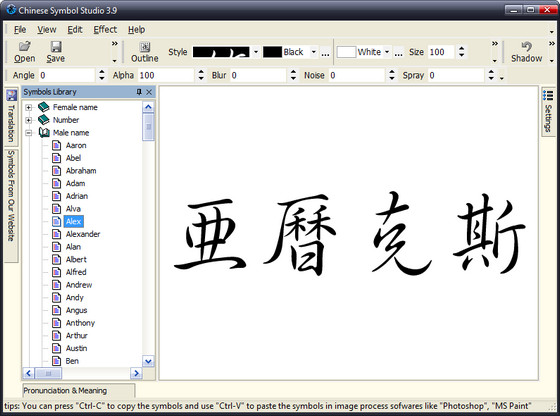560x416 pixels.
Task: Open the Translation side tab icon
Action: pyautogui.click(x=12, y=95)
